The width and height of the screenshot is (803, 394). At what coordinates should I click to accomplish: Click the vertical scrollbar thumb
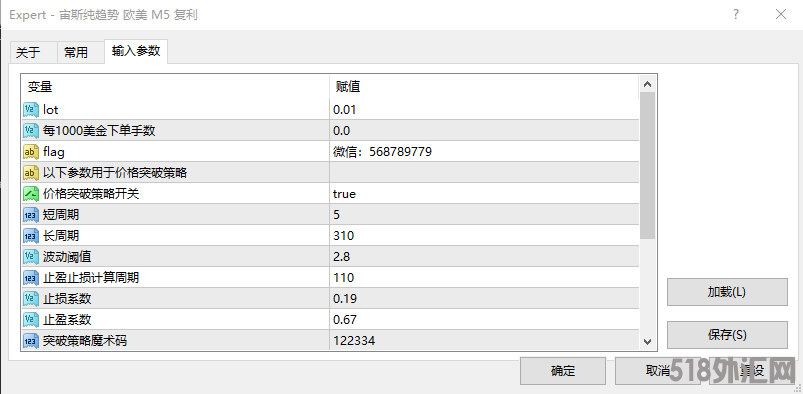click(x=647, y=165)
